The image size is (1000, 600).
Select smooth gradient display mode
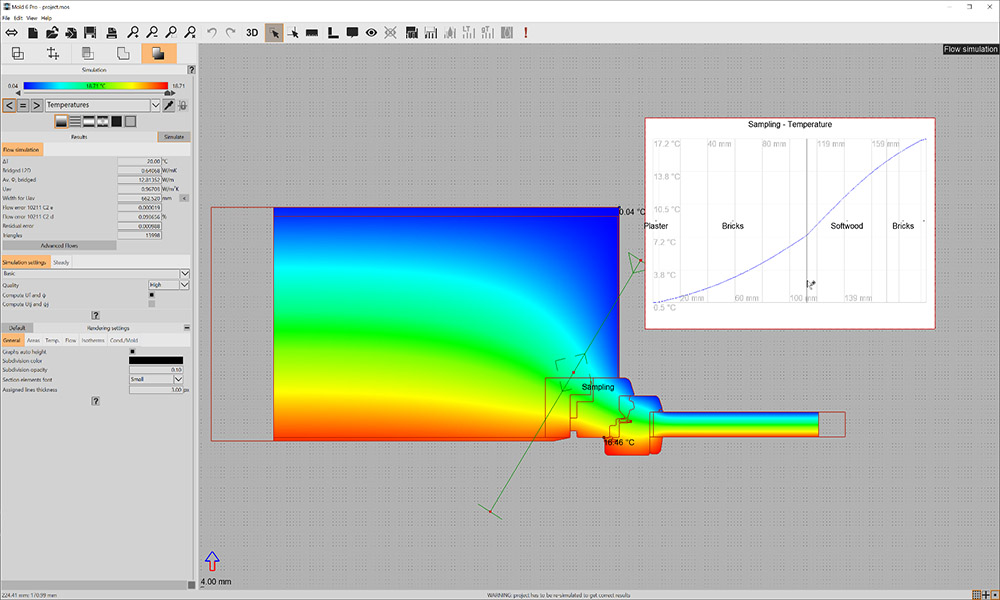pyautogui.click(x=61, y=121)
